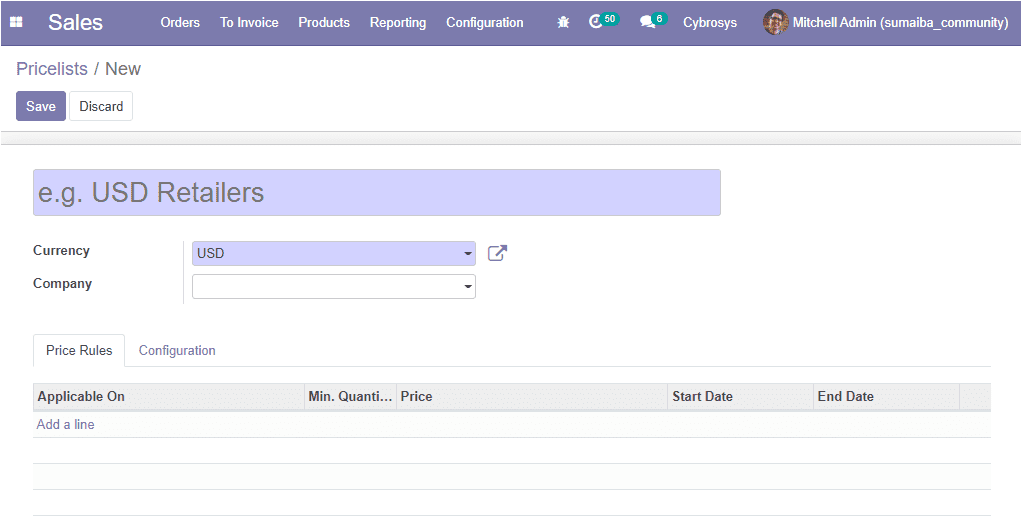
Task: Click the Currency field label
Action: (x=61, y=250)
